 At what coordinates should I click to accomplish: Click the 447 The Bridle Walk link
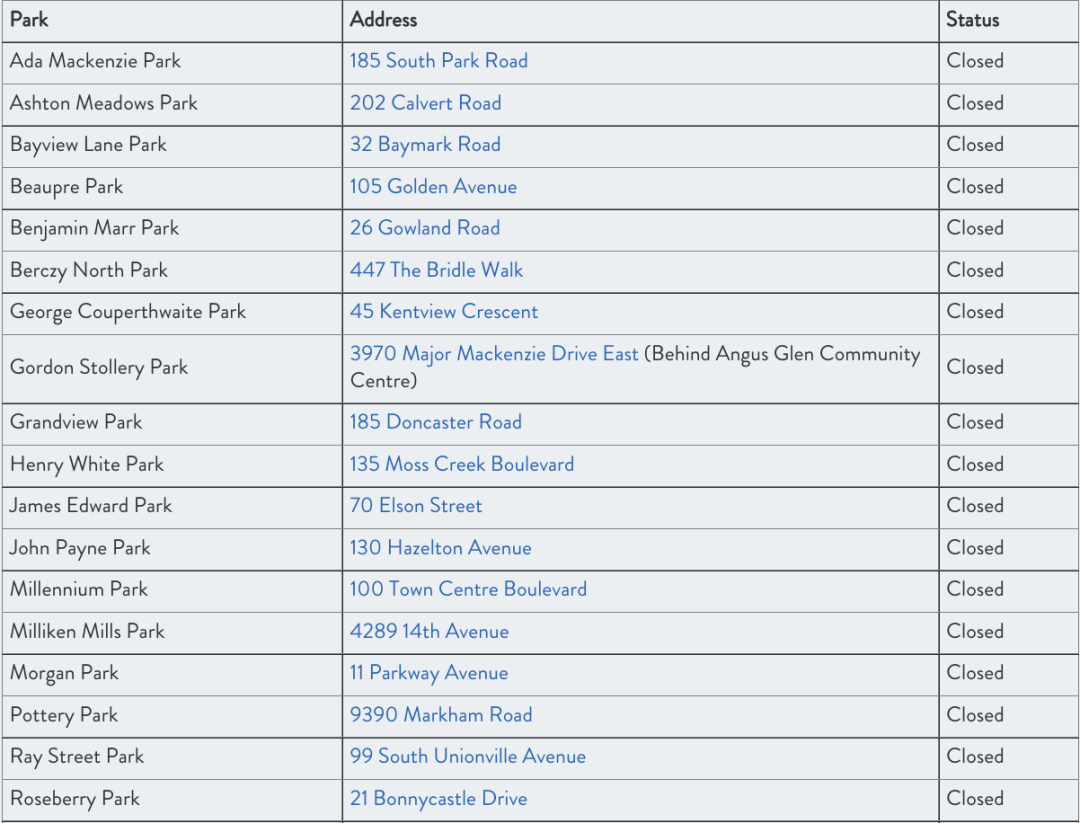(436, 270)
